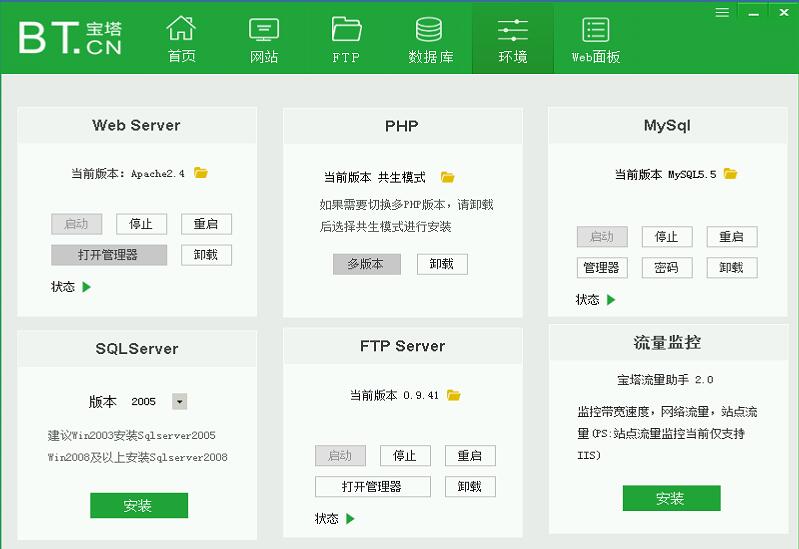Minimize the BT panel window
This screenshot has height=549, width=799.
pos(754,12)
